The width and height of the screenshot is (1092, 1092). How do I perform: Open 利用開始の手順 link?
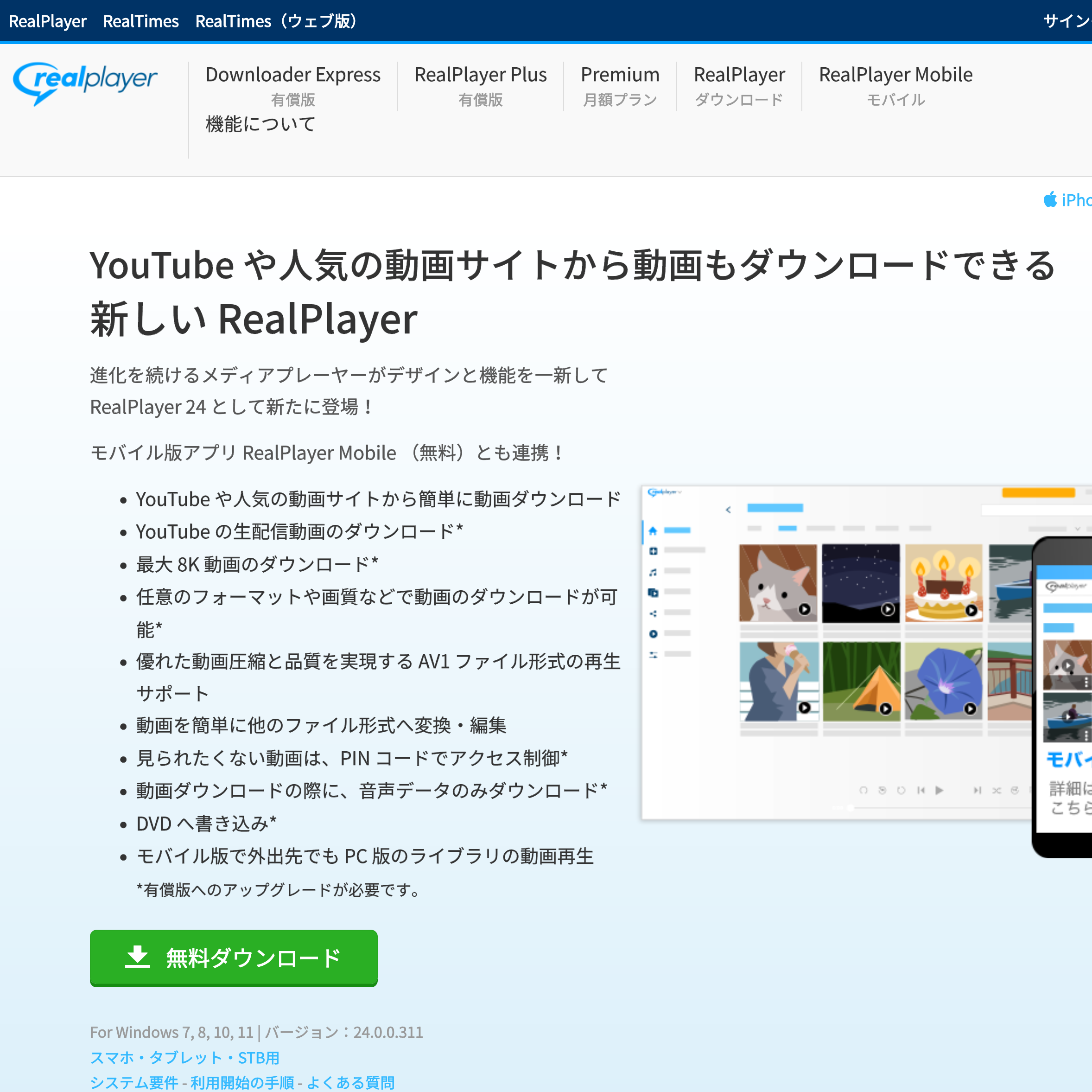point(242,1082)
